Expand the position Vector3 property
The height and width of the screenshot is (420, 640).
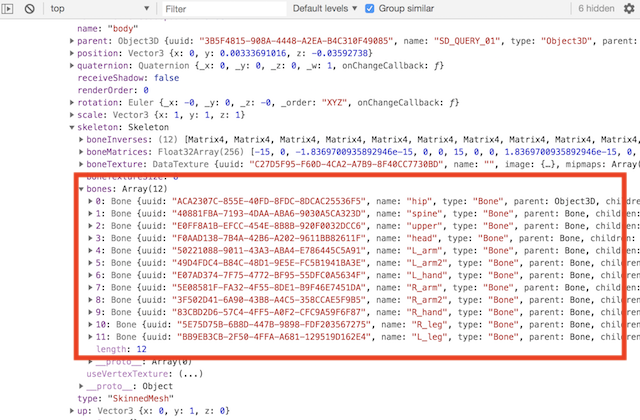coord(72,53)
